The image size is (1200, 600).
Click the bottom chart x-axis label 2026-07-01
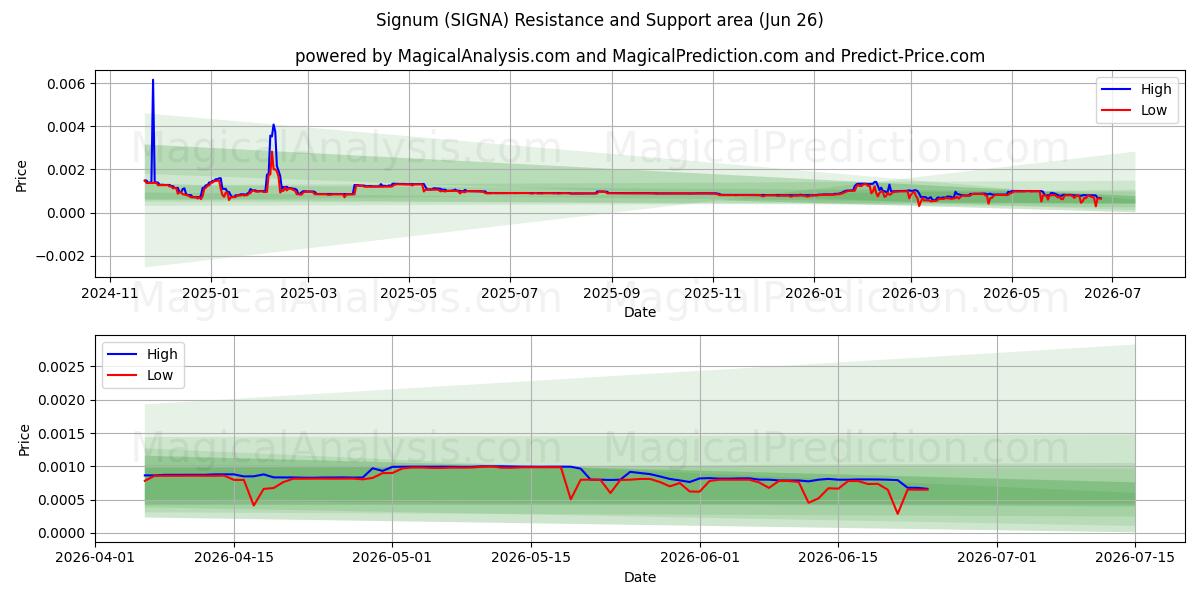point(997,559)
